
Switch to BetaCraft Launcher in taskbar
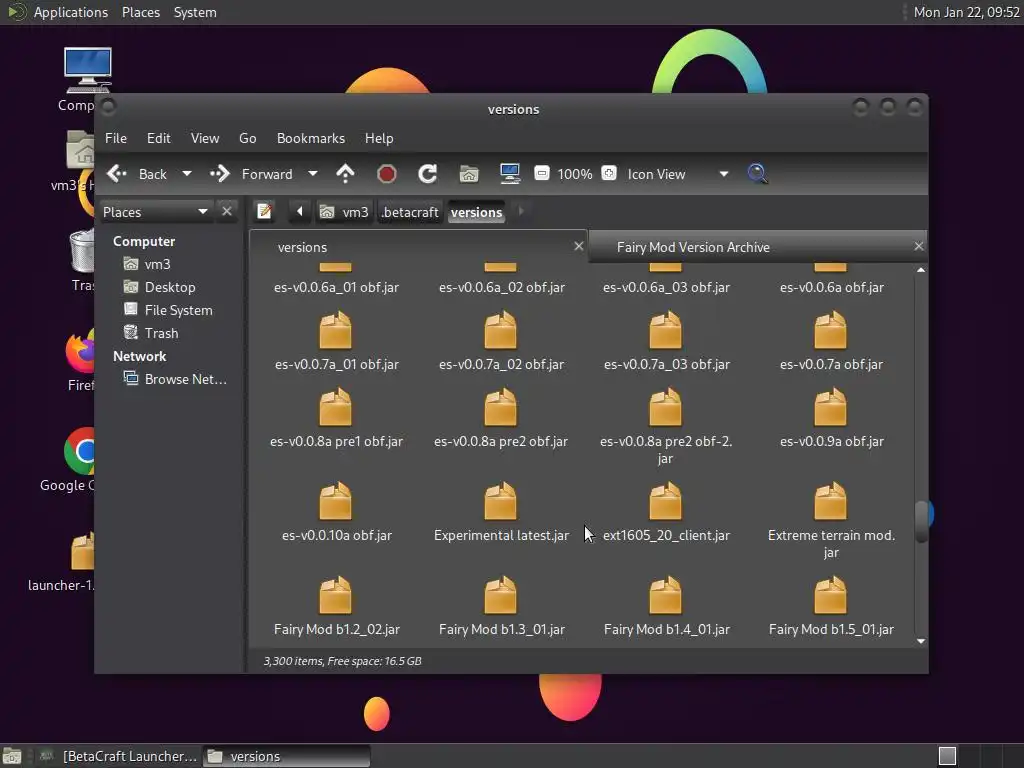point(118,756)
